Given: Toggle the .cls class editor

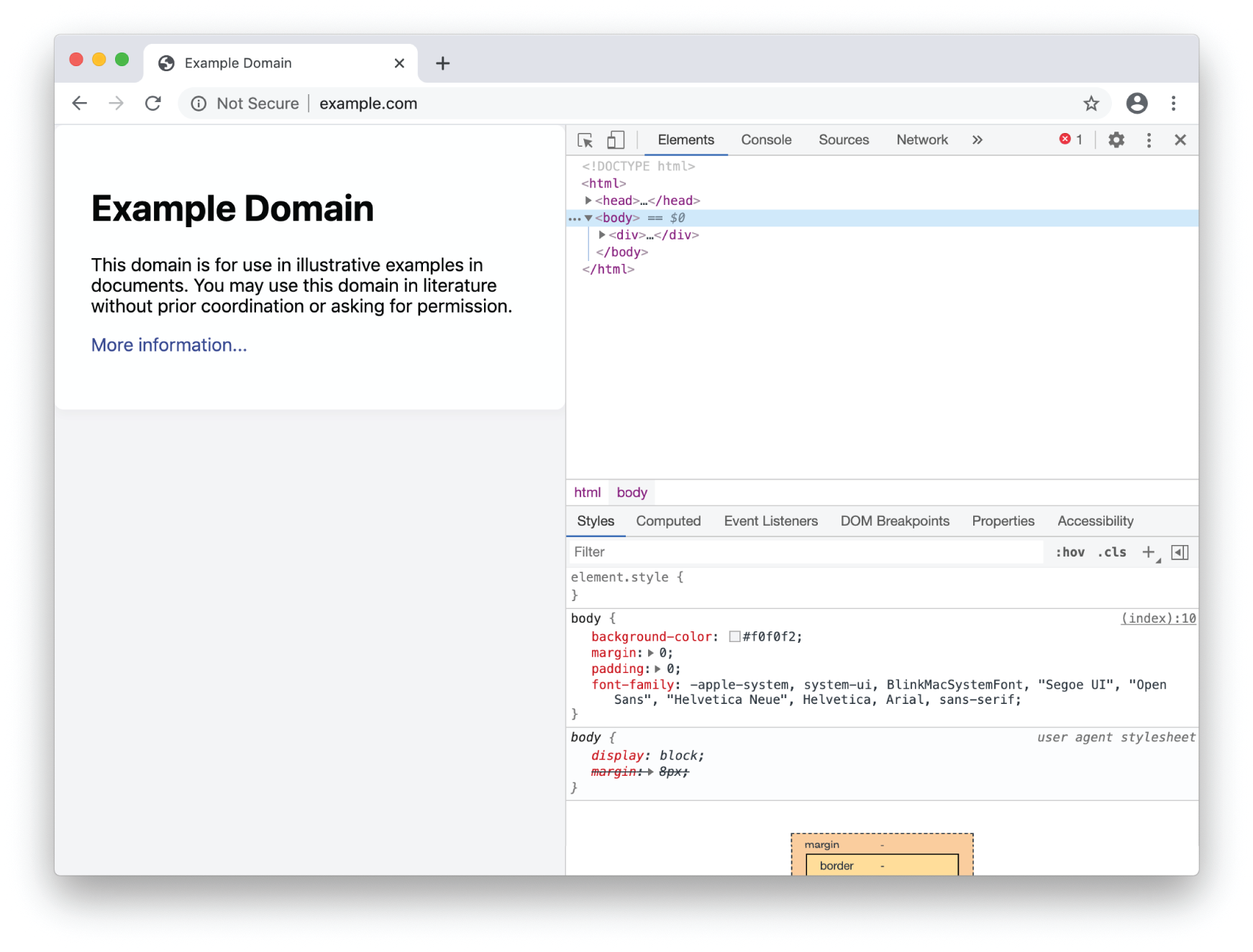Looking at the screenshot, I should 1112,551.
